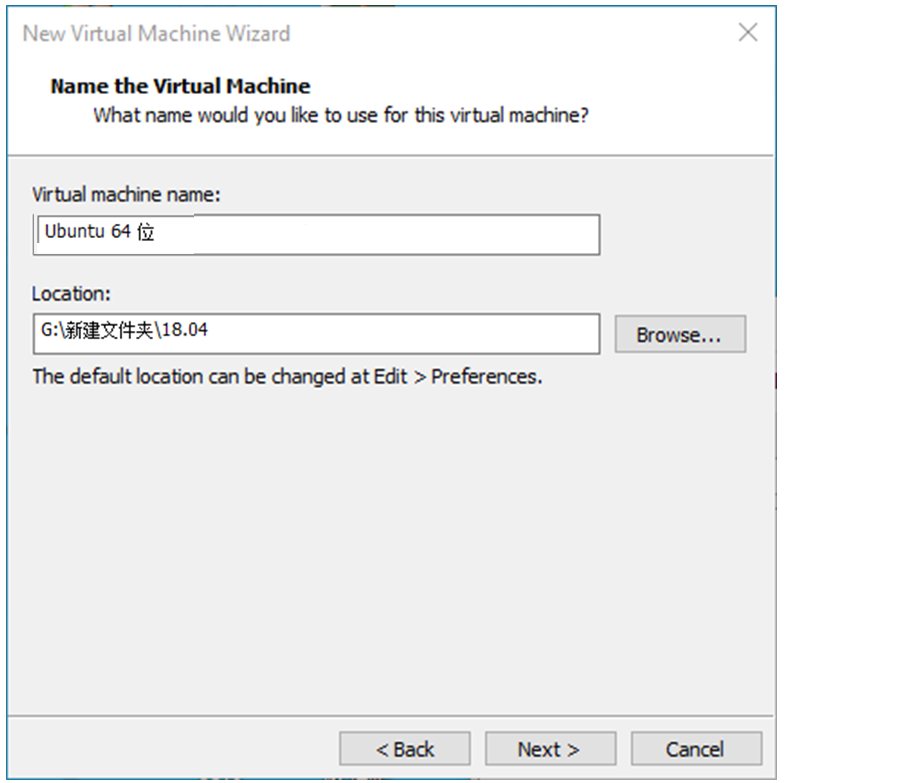This screenshot has height=783, width=906.
Task: Click the 'Virtual machine name:' label
Action: (126, 194)
